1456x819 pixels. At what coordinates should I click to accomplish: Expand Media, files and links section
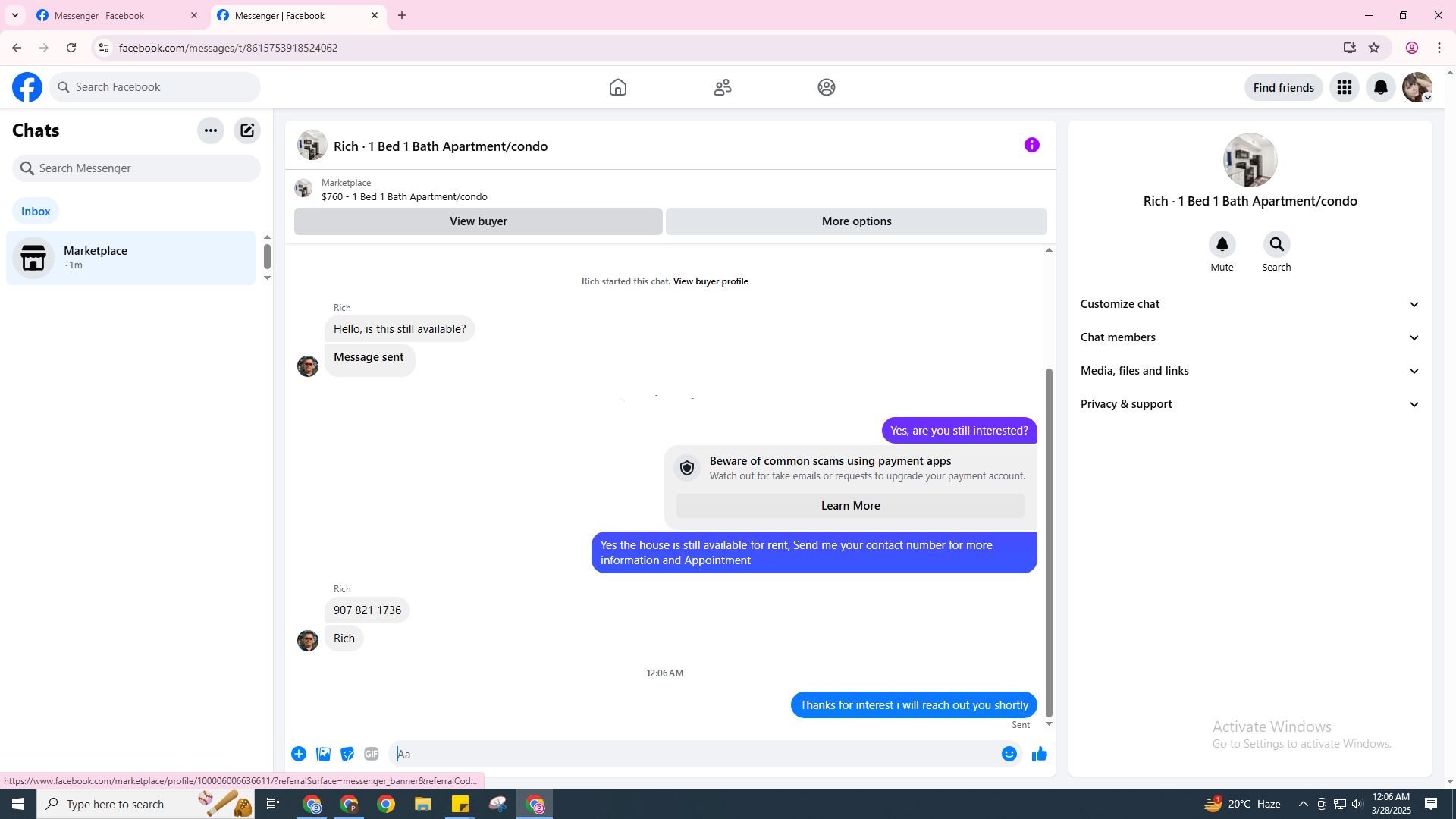(x=1250, y=371)
